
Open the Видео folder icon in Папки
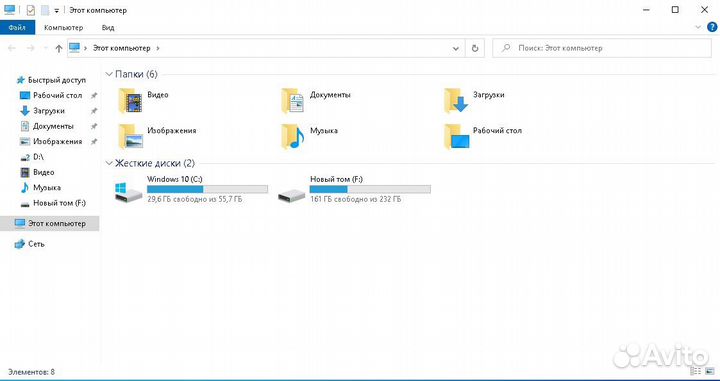click(x=130, y=101)
